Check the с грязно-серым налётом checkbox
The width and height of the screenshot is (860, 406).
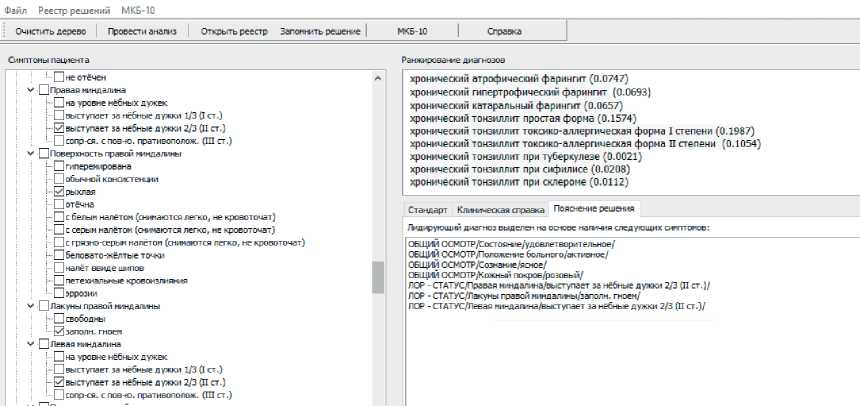point(59,243)
